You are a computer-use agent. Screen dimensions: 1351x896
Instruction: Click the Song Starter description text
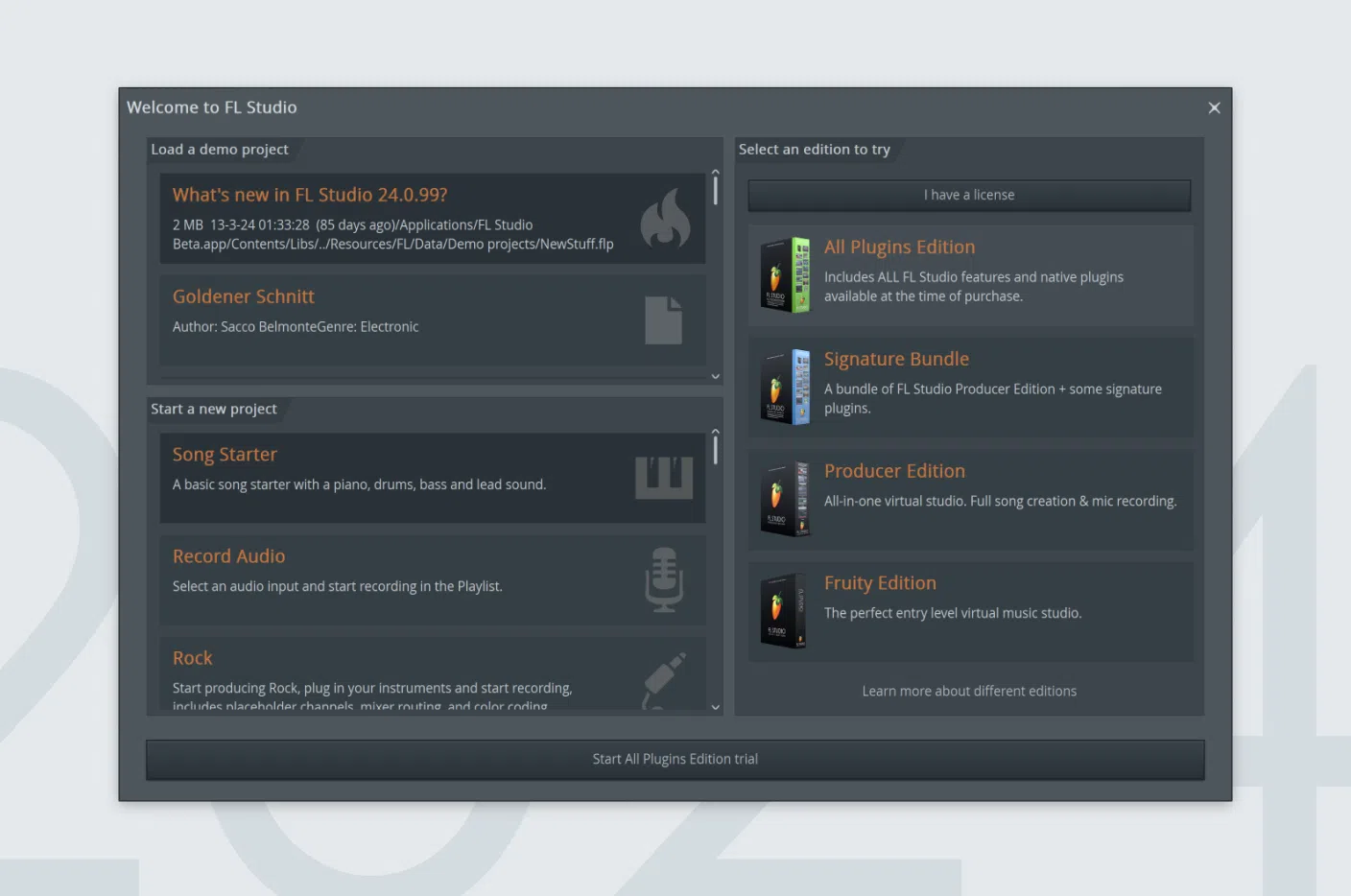tap(359, 484)
